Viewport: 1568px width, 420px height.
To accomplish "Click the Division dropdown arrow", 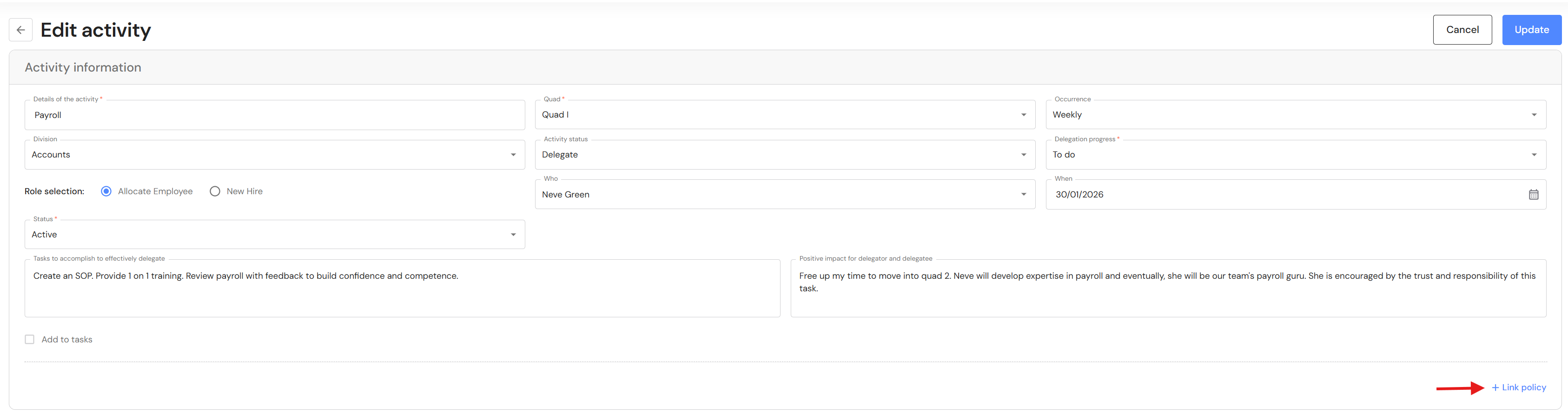I will (x=513, y=155).
